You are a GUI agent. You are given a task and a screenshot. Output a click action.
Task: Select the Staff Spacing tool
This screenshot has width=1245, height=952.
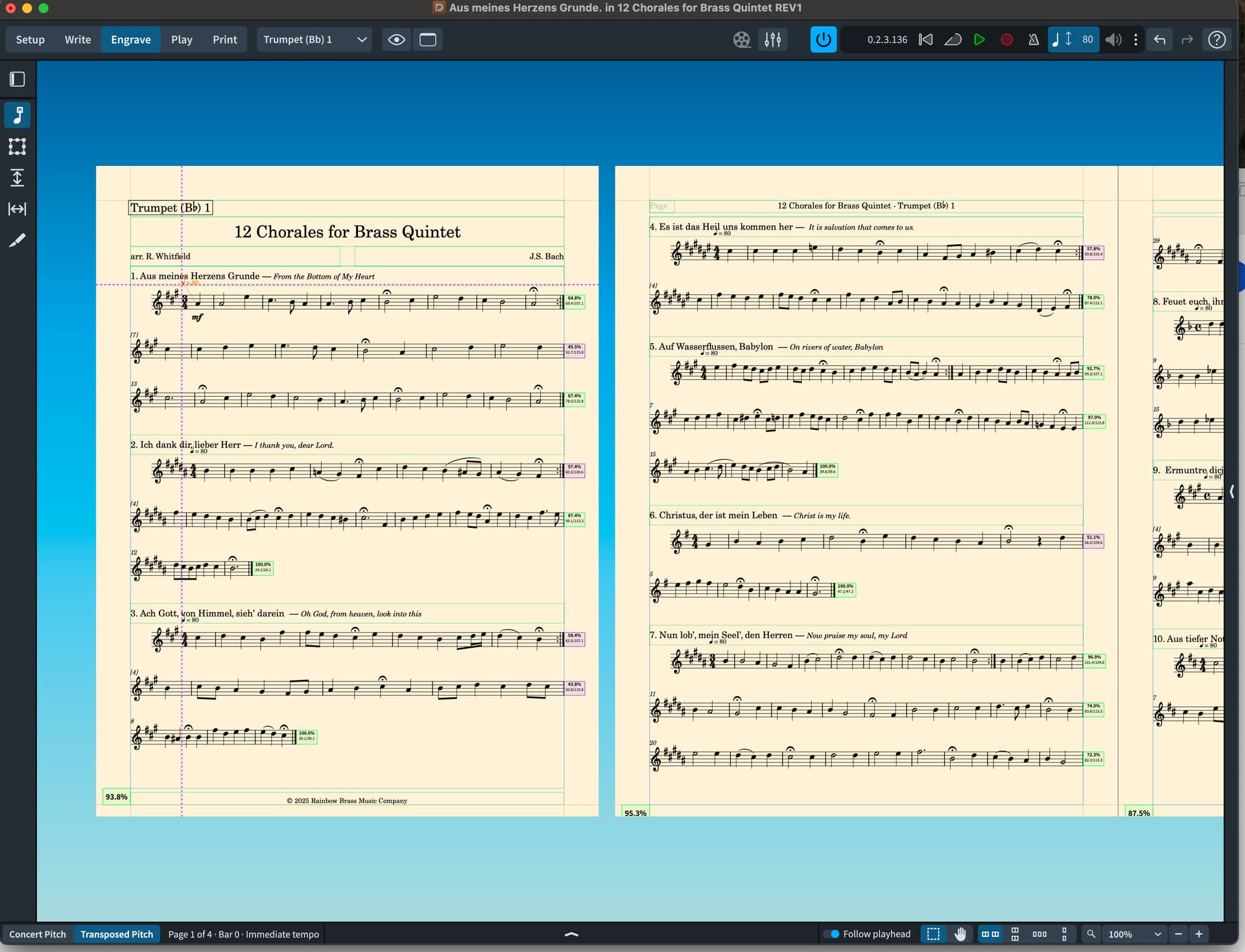tap(18, 178)
